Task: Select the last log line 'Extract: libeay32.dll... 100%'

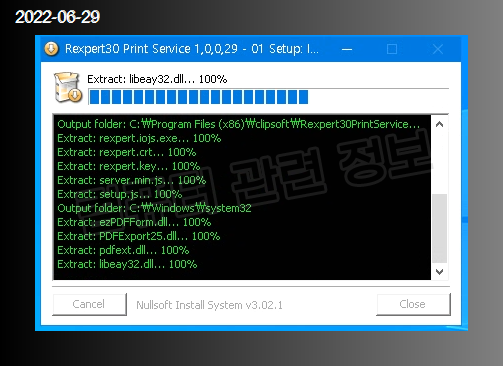Action: [127, 264]
